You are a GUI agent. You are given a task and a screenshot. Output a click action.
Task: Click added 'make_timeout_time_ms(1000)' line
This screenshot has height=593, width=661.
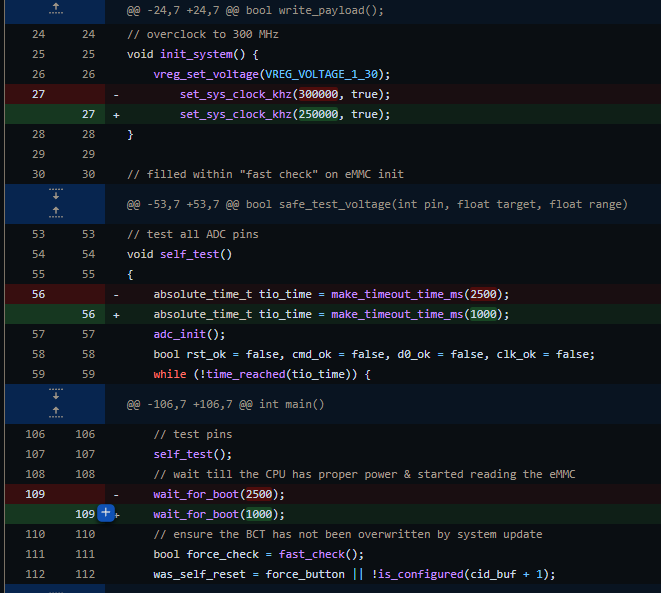(x=331, y=314)
